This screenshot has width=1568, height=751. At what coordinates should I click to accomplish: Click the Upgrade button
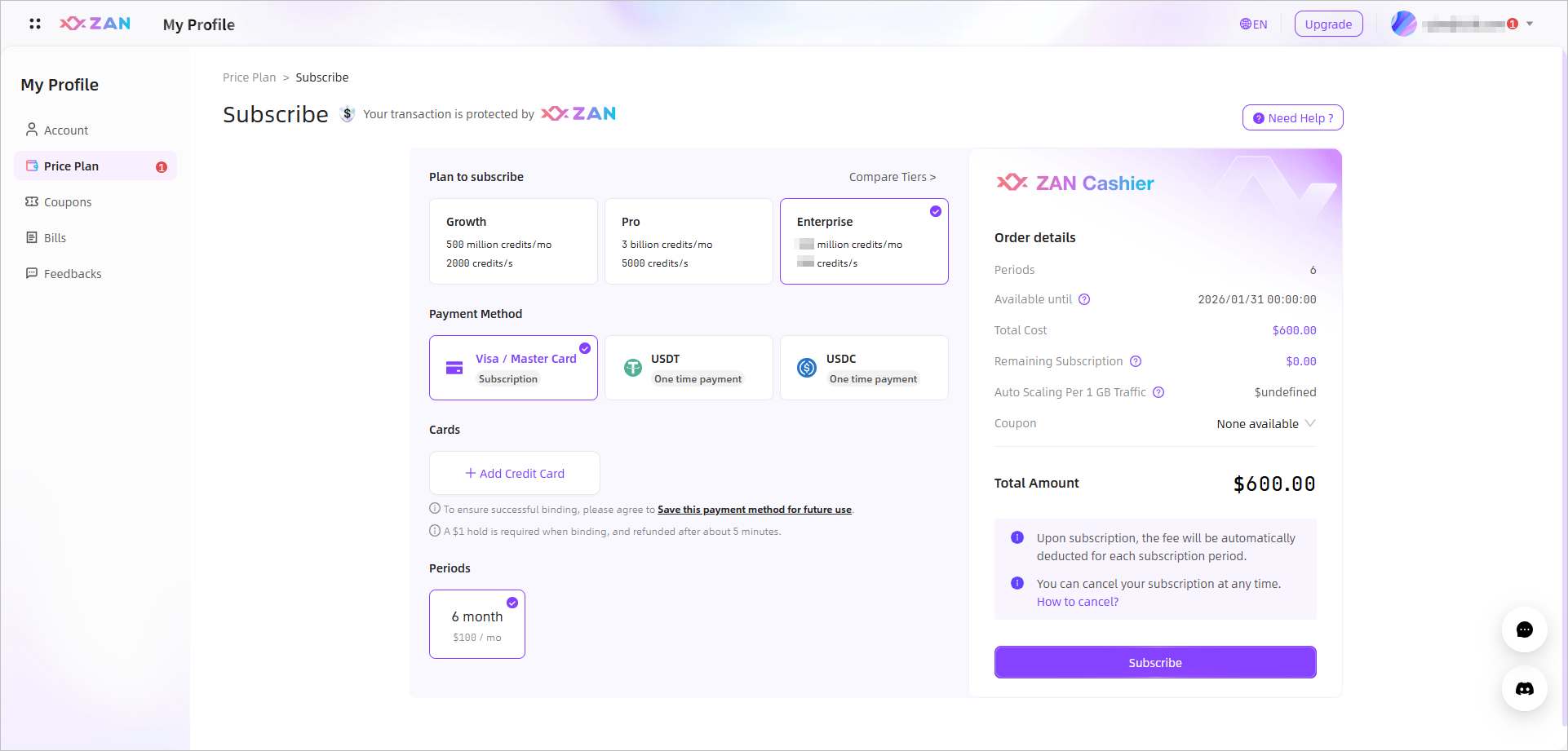tap(1328, 24)
